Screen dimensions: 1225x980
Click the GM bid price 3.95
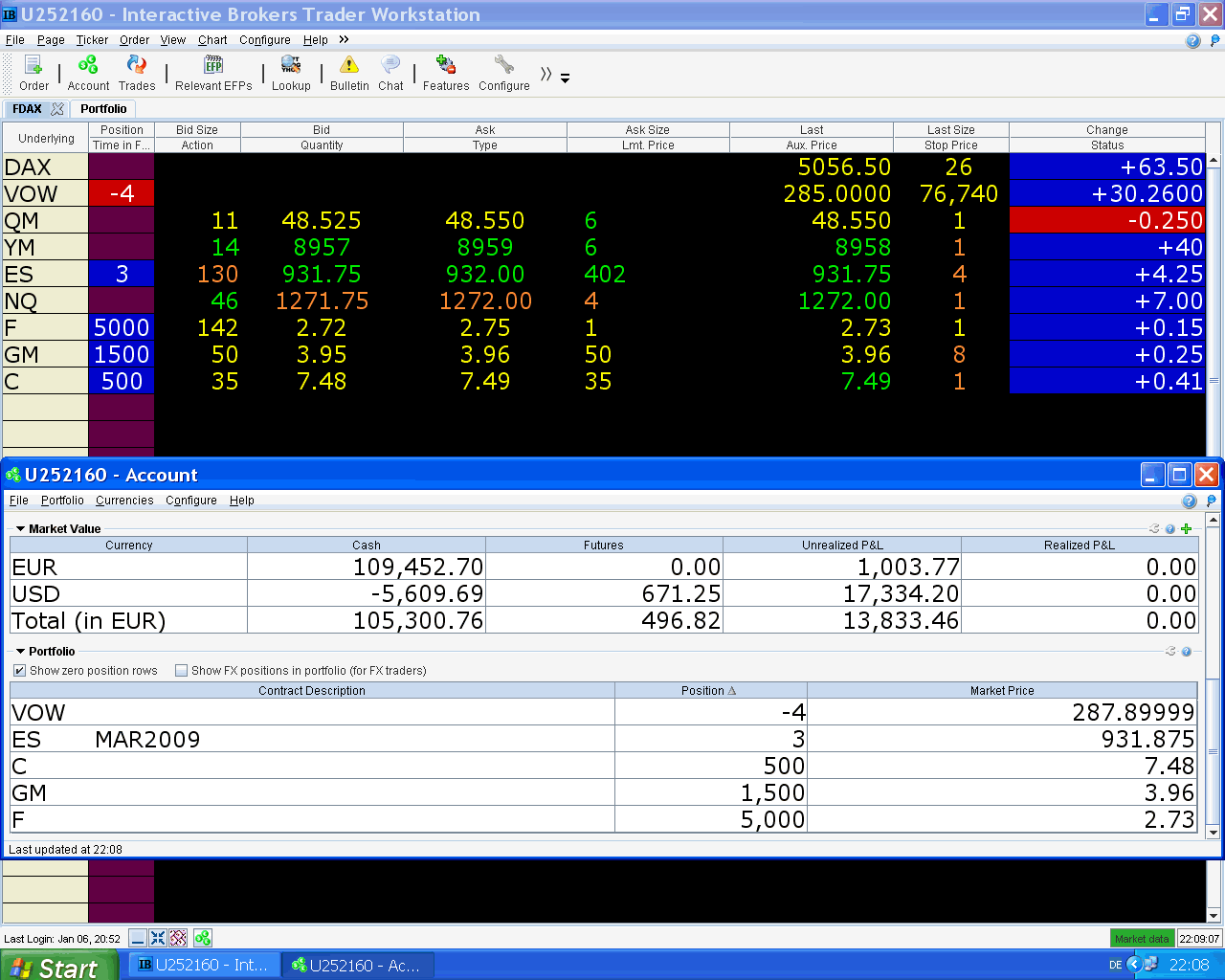(x=322, y=354)
